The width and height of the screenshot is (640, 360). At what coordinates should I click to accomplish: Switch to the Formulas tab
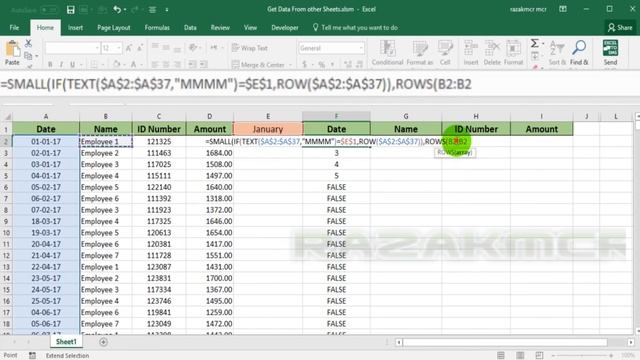(157, 27)
